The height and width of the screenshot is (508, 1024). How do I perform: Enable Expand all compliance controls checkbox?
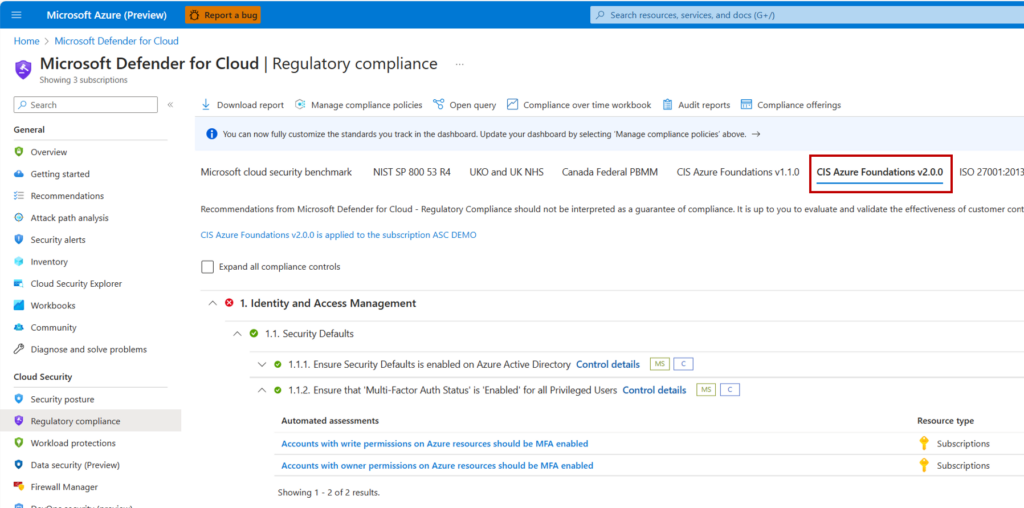208,266
